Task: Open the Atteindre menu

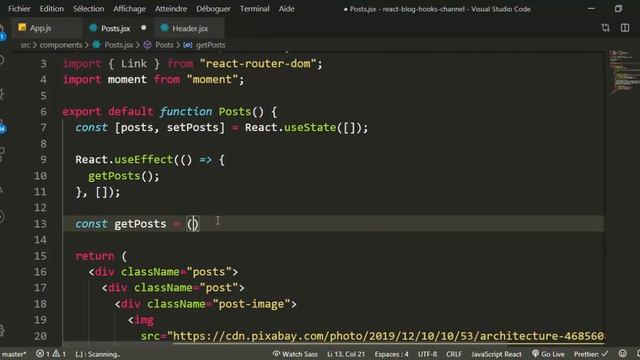Action: (x=171, y=9)
